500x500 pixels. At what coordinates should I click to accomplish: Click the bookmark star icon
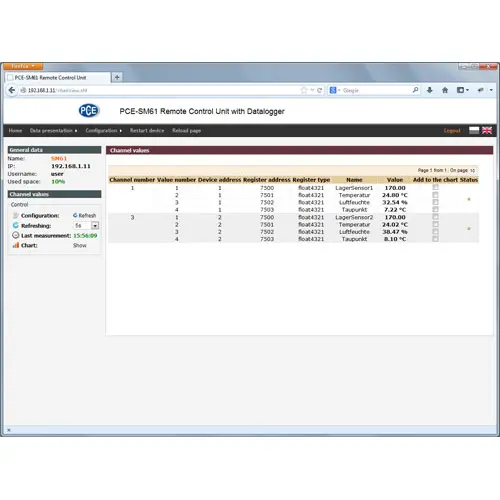pos(304,90)
